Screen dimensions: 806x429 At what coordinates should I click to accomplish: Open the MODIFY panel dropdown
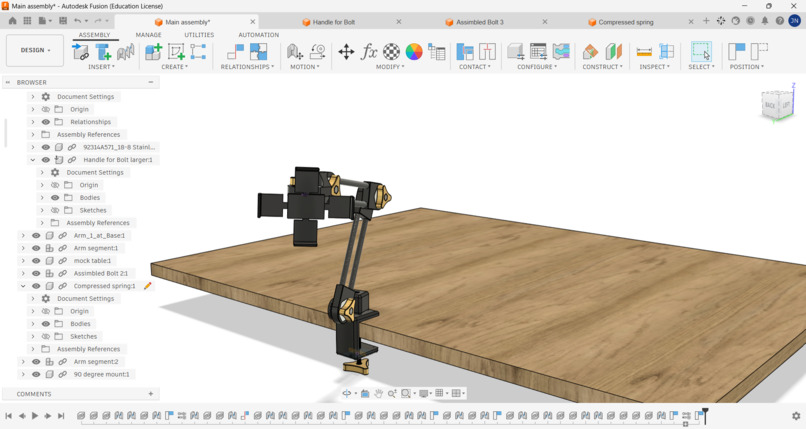point(390,67)
